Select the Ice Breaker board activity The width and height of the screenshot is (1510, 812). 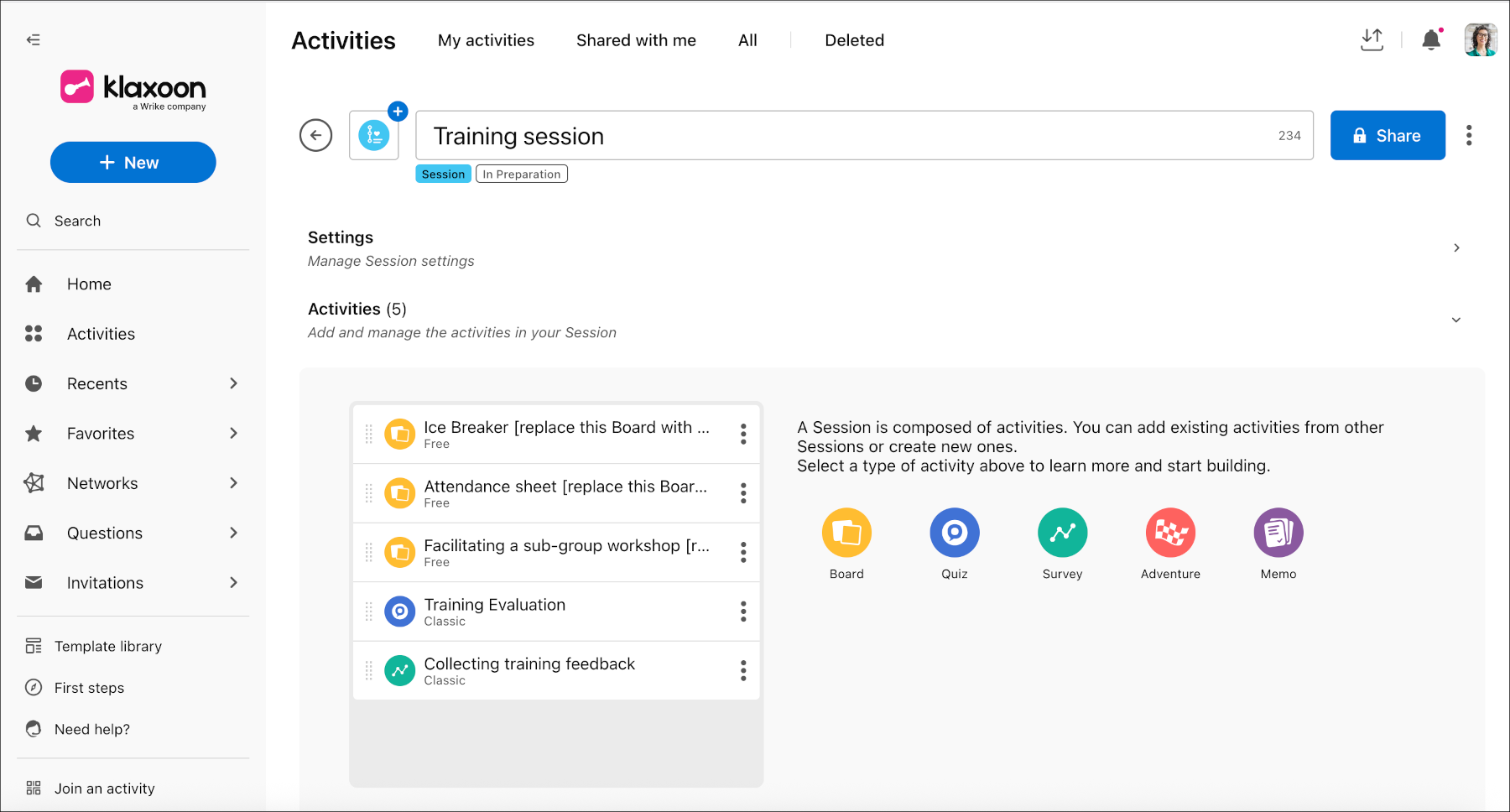(x=556, y=434)
